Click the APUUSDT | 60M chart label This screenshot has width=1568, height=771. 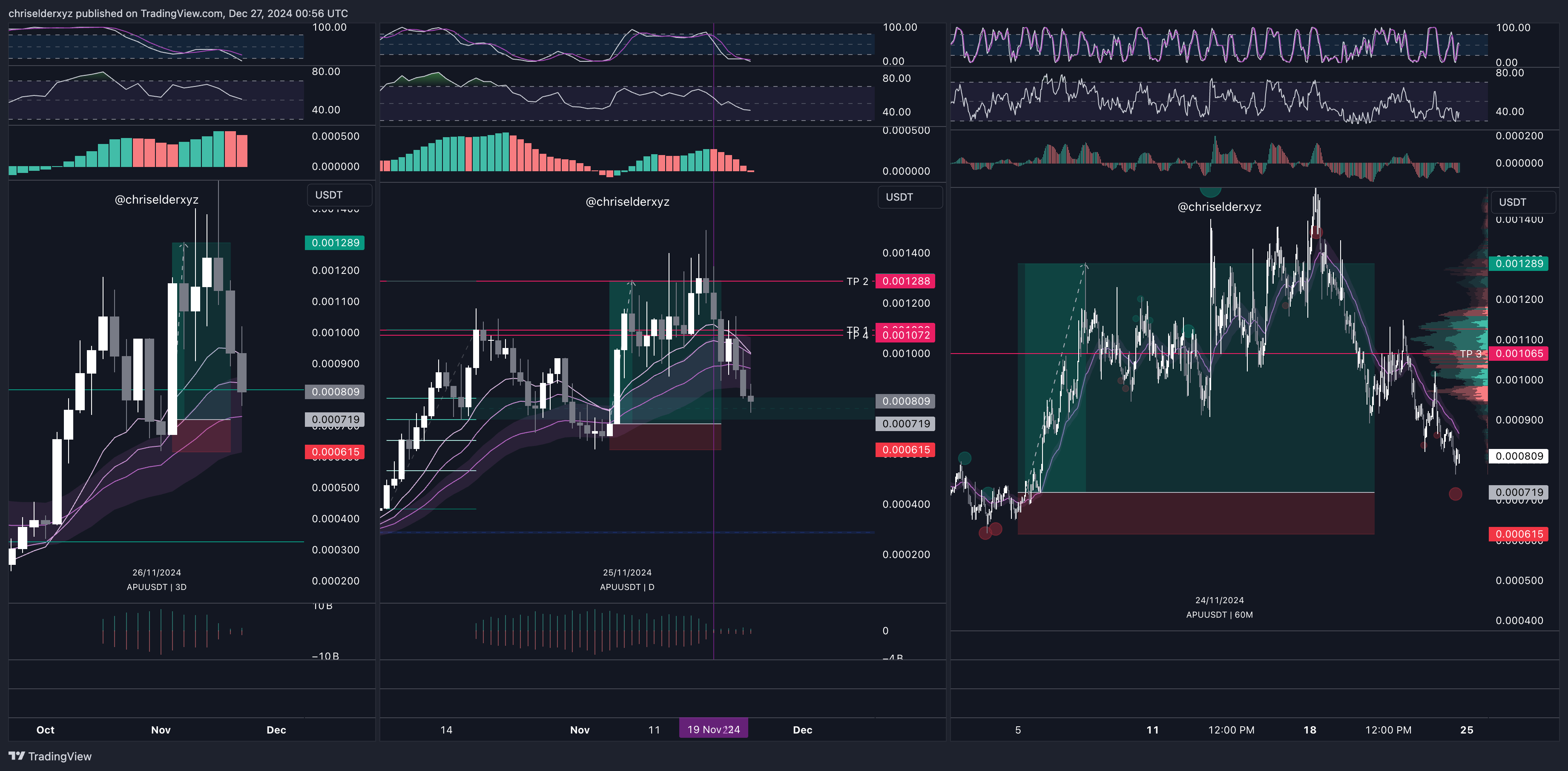[x=1219, y=615]
